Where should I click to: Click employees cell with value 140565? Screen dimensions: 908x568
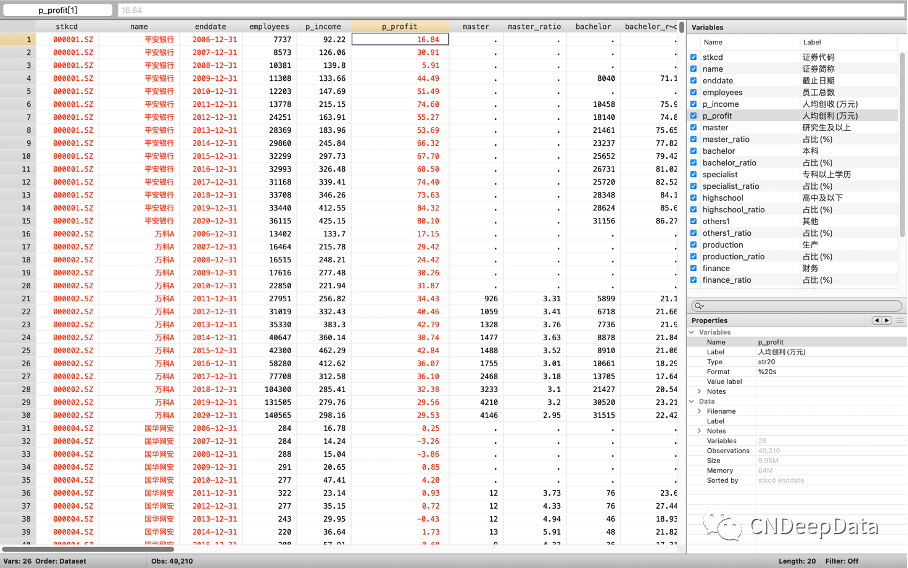(269, 415)
